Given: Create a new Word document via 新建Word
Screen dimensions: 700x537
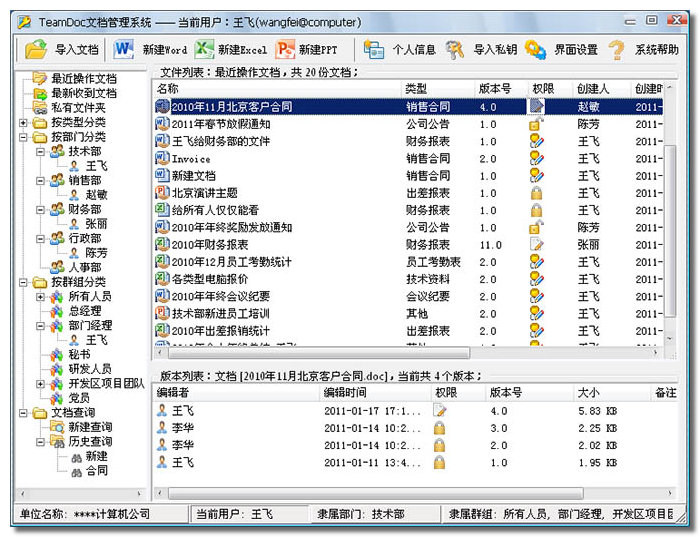Looking at the screenshot, I should coord(124,49).
